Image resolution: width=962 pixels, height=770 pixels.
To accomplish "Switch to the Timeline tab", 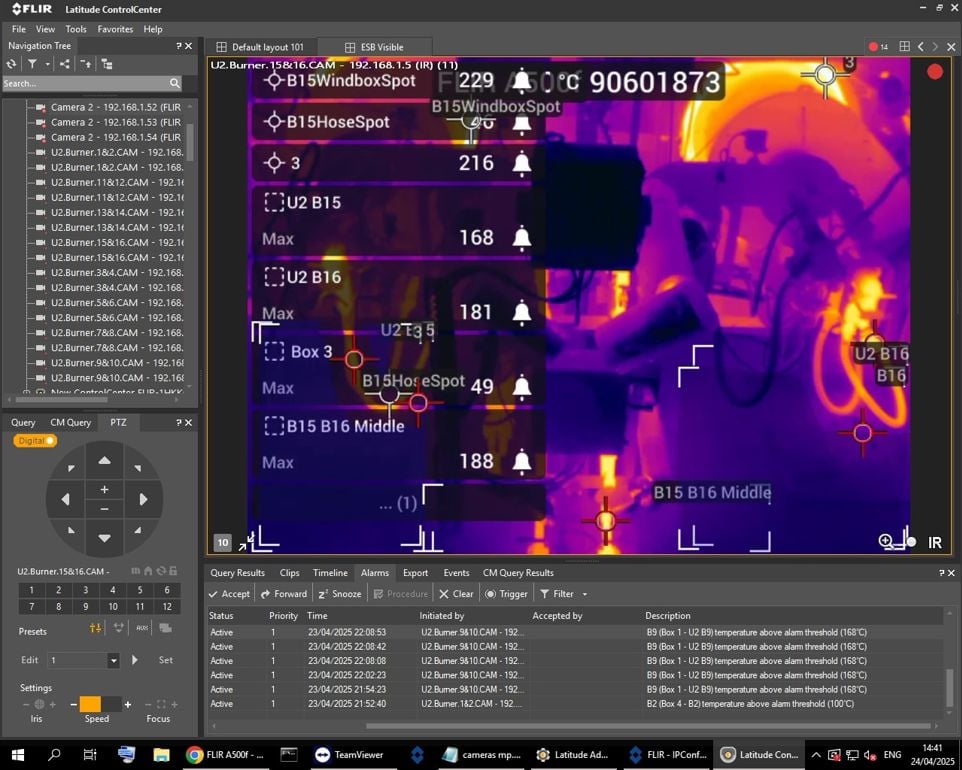I will click(330, 573).
